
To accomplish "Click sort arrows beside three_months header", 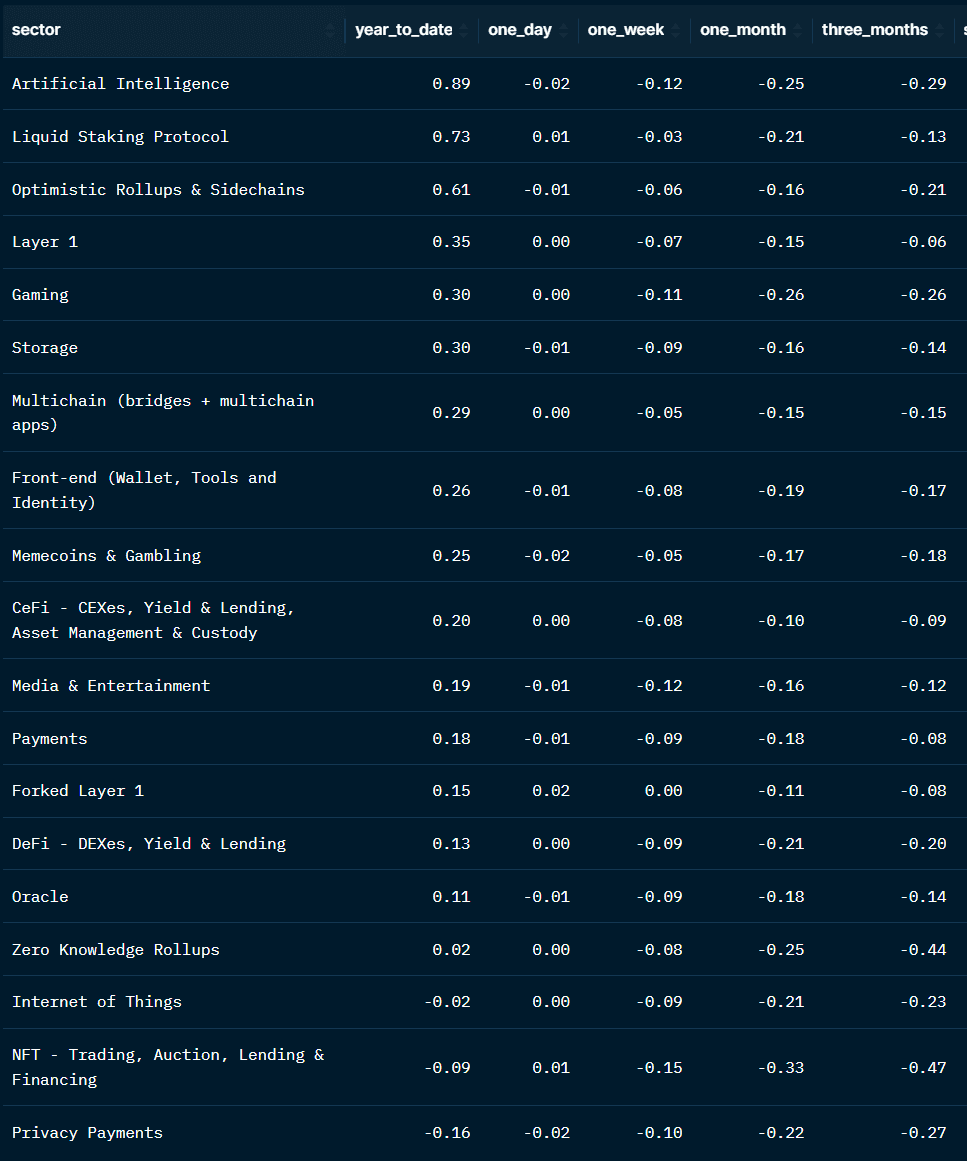I will pos(940,31).
